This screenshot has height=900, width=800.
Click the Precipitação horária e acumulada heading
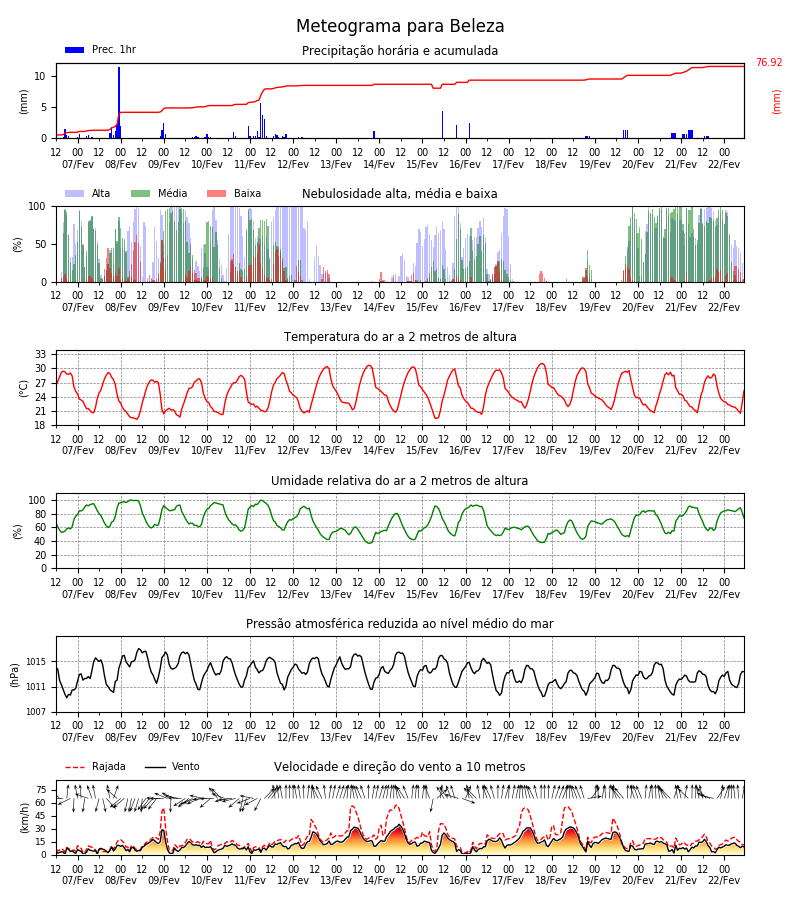tap(400, 51)
